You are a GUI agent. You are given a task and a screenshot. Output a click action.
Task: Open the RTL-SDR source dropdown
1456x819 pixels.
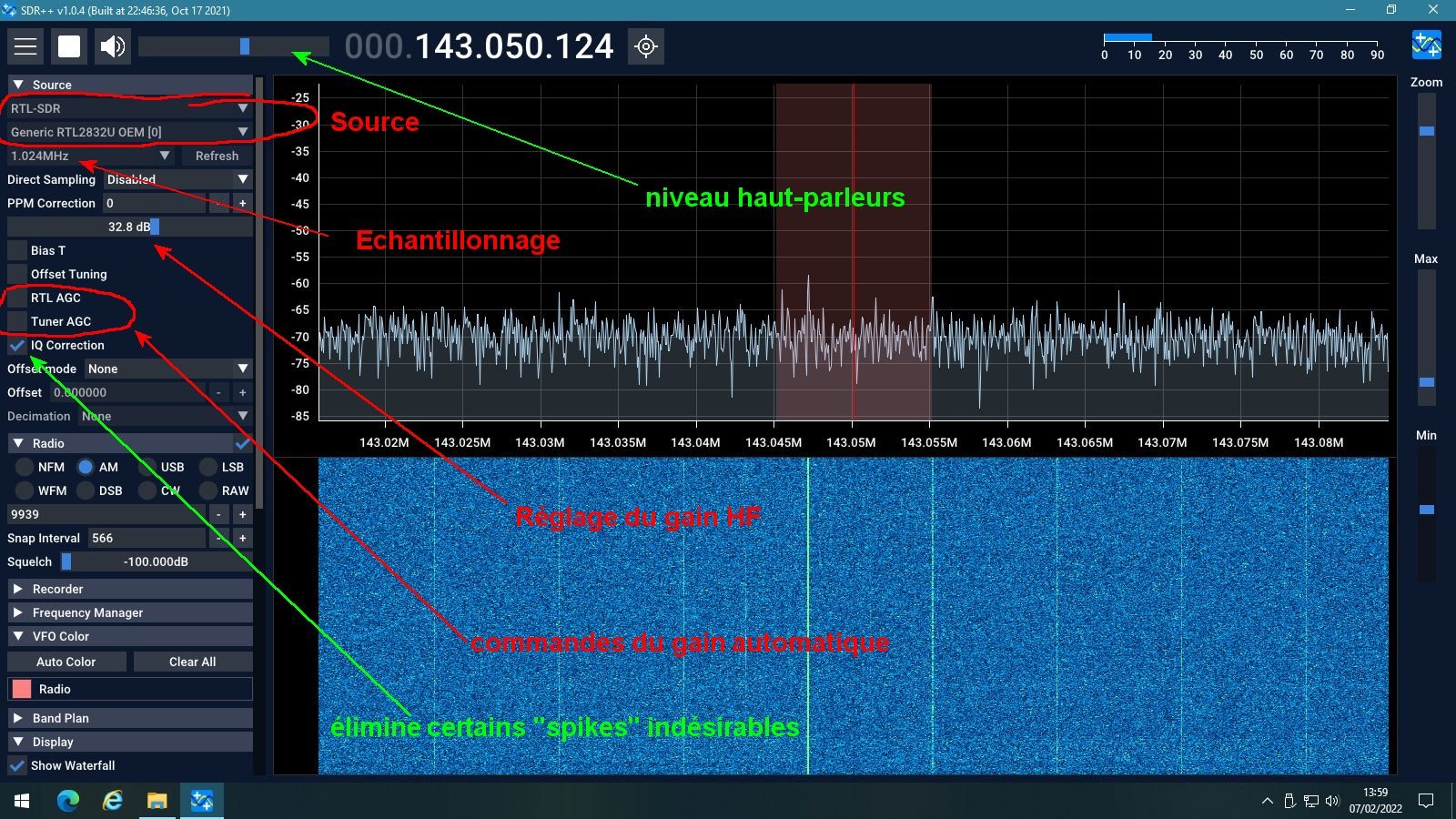coord(129,108)
